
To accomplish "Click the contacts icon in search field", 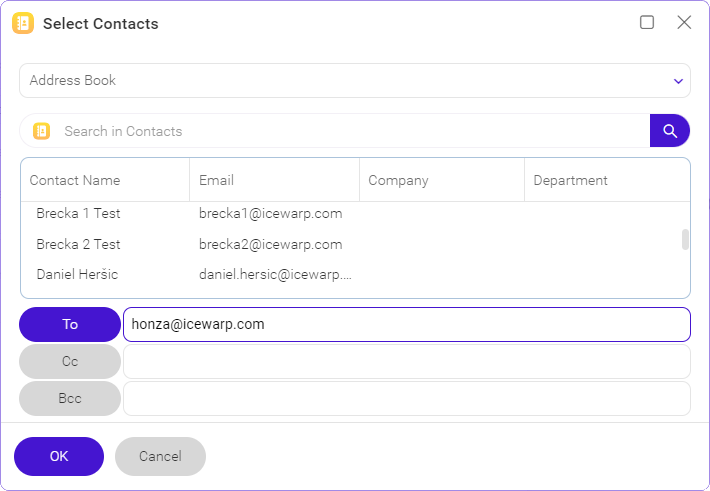I will click(x=41, y=131).
